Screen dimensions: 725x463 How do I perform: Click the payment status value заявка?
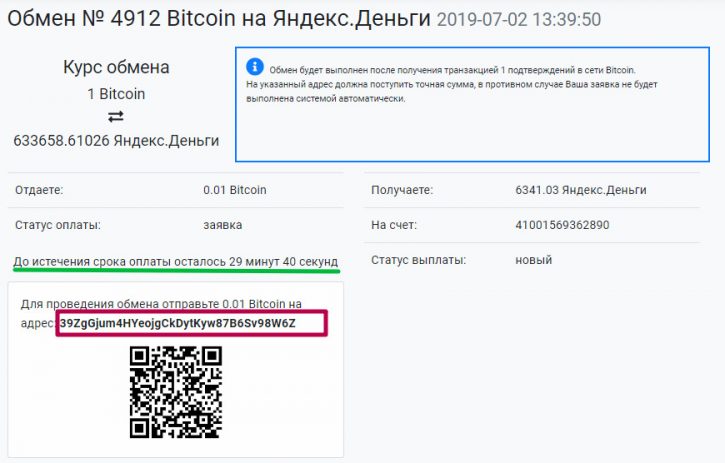(222, 225)
